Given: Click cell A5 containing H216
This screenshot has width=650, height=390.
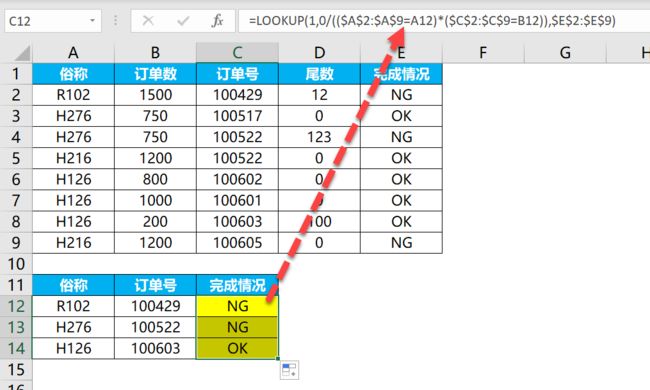Looking at the screenshot, I should click(73, 158).
